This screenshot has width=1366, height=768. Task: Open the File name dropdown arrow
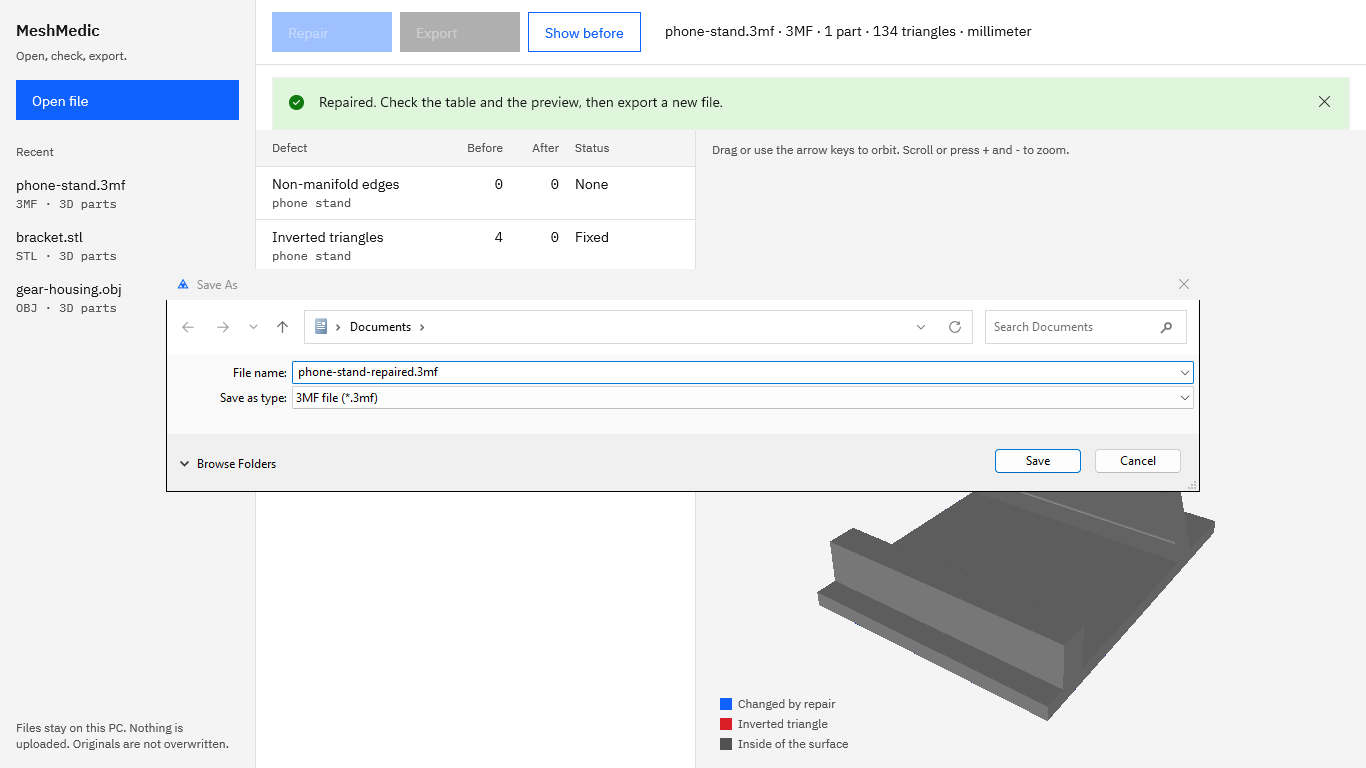pyautogui.click(x=1185, y=372)
